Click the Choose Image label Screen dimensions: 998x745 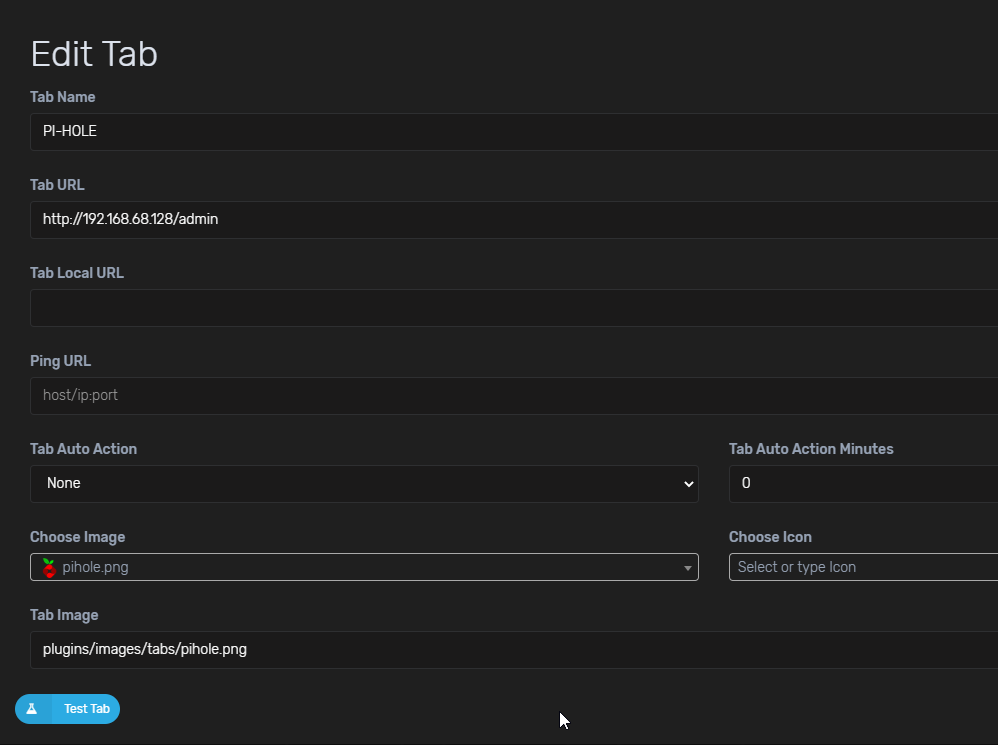pos(78,537)
